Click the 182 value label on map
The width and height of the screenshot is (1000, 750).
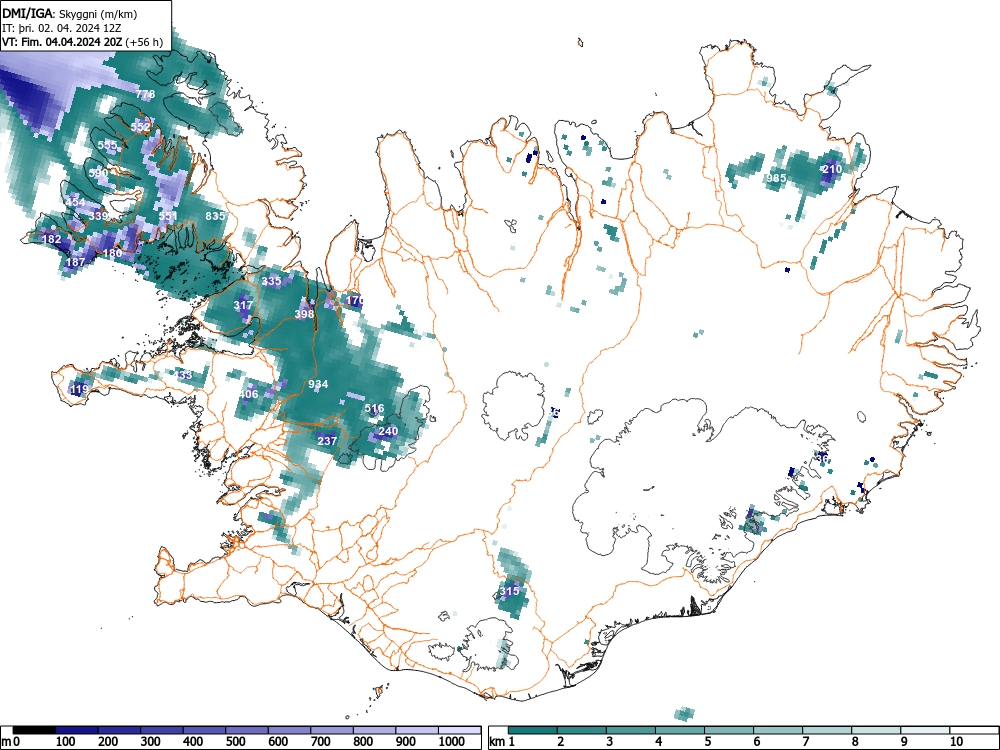click(x=52, y=239)
